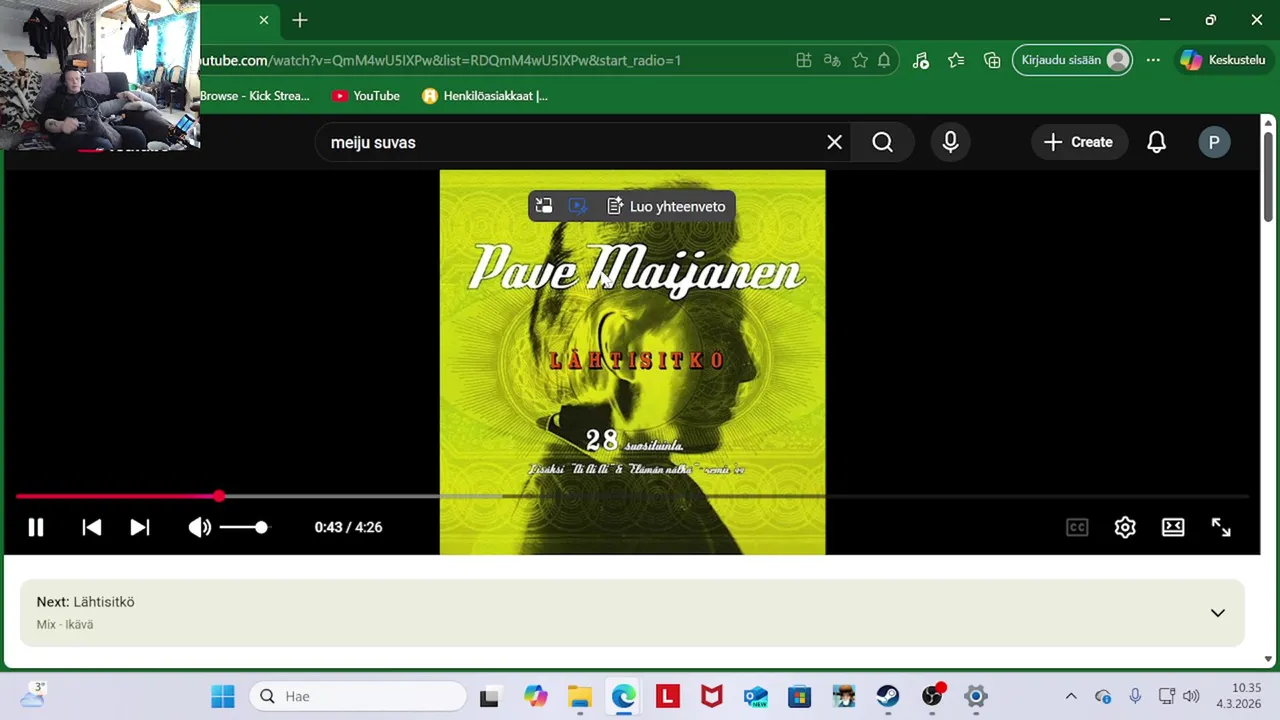Open picture-in-picture from the video overlay
Viewport: 1280px width, 720px height.
[544, 206]
